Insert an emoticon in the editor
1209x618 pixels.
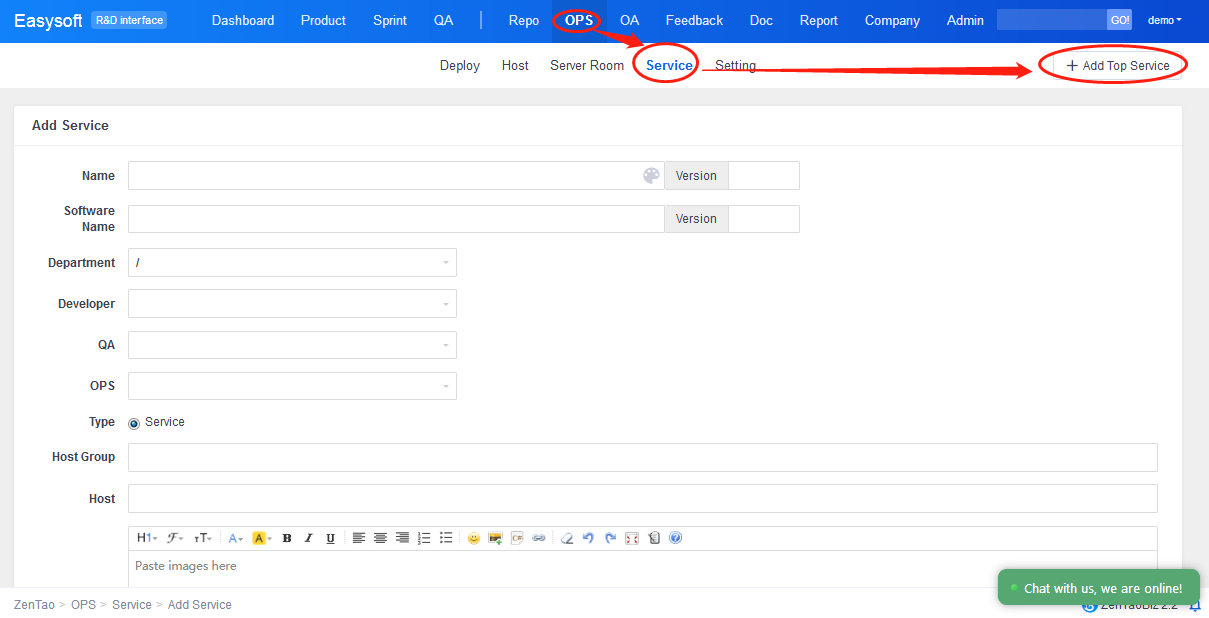pos(474,538)
